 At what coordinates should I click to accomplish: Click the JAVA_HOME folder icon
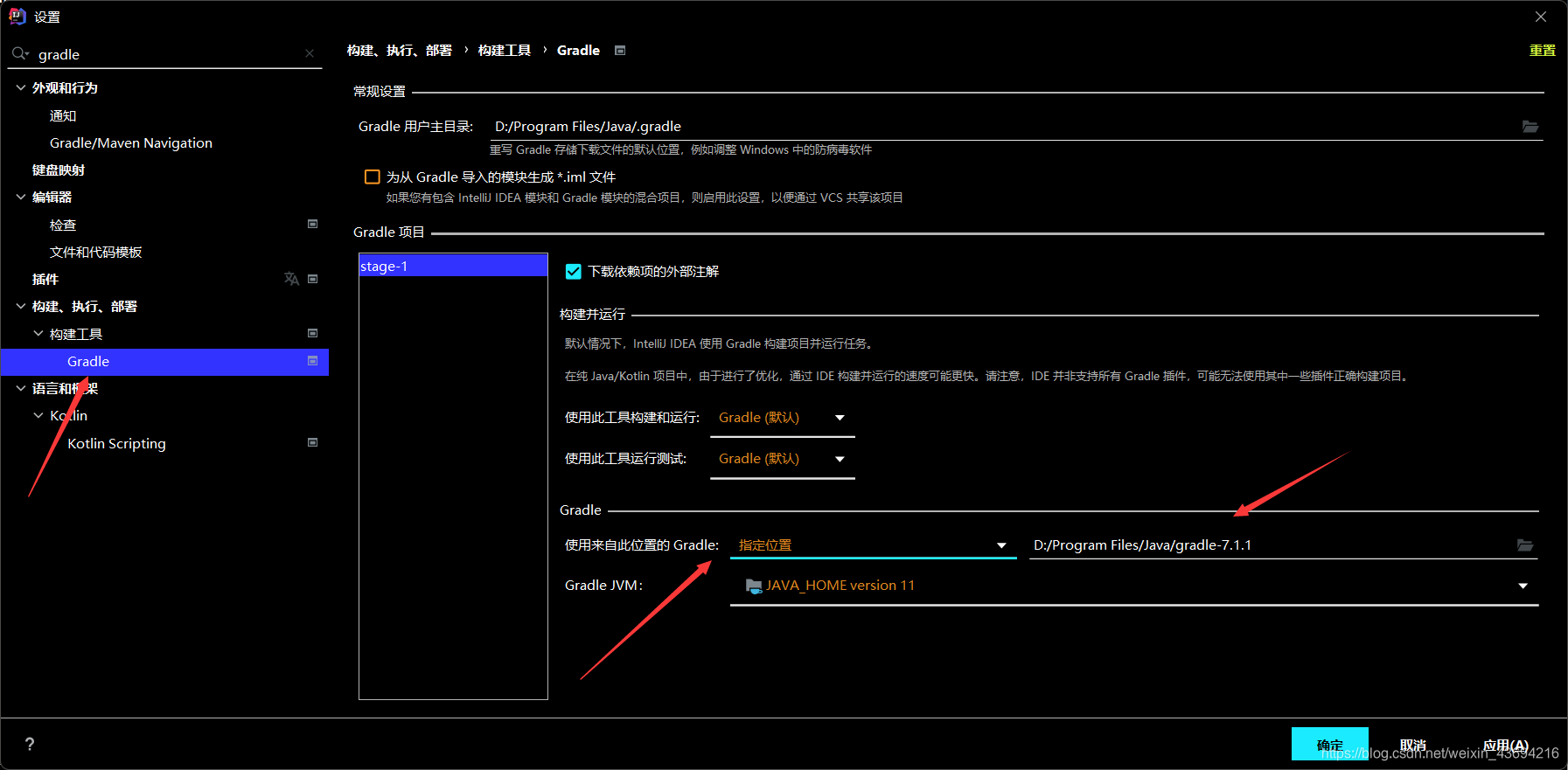coord(754,586)
